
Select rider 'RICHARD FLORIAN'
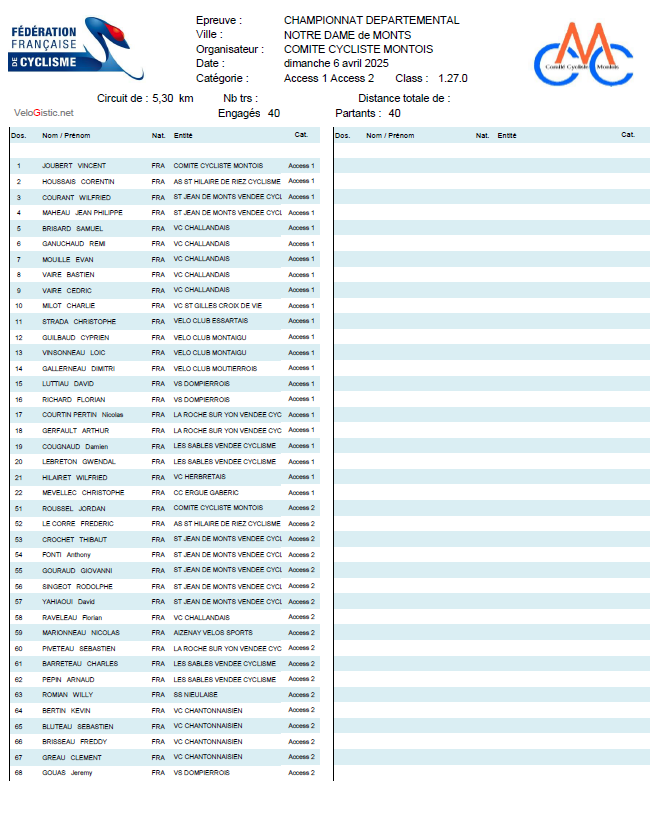pos(74,400)
